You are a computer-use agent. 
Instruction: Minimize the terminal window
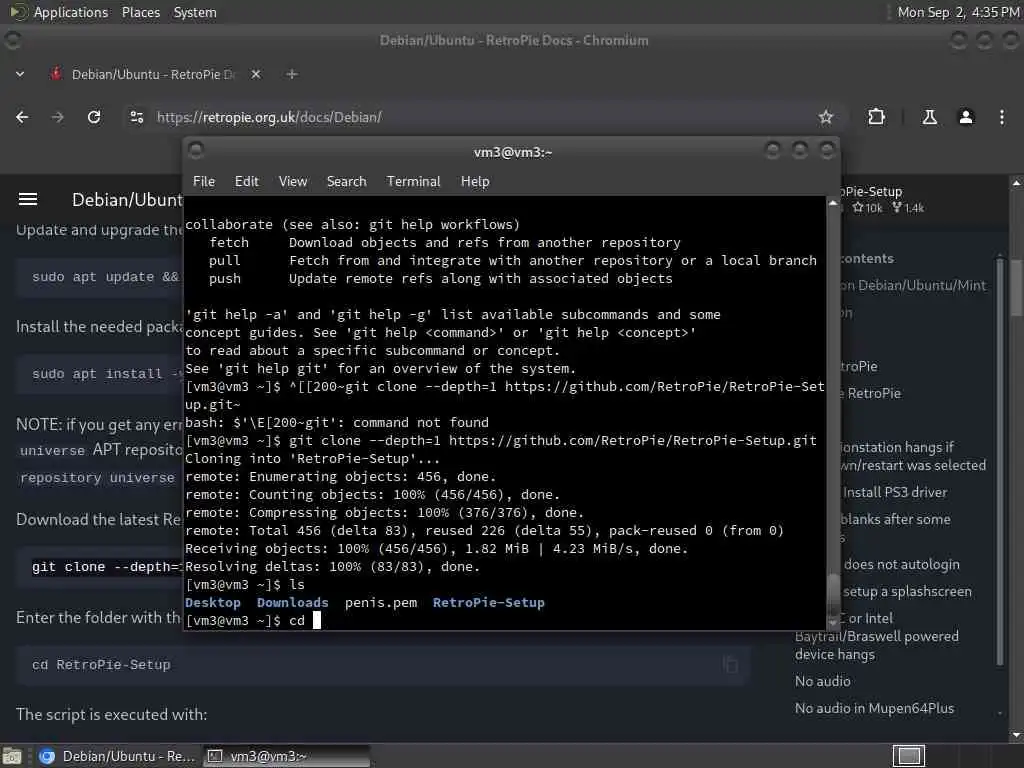tap(773, 151)
